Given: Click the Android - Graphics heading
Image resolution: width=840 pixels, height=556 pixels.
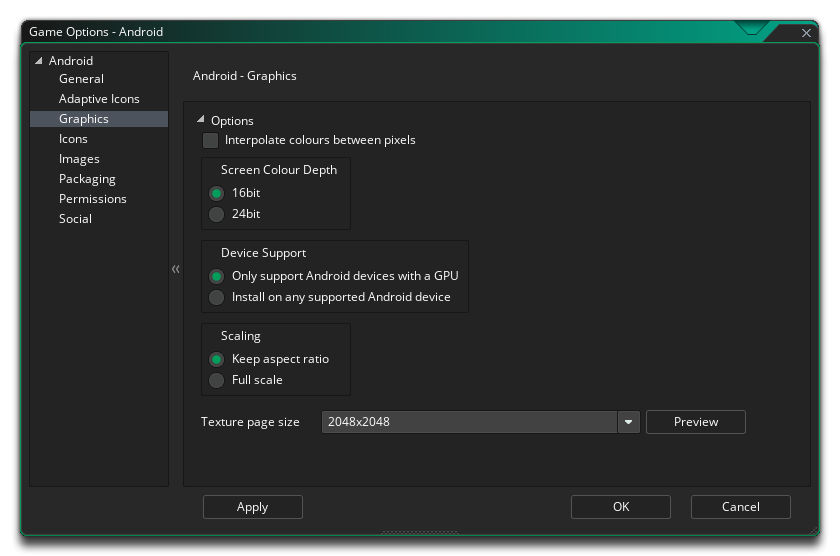Looking at the screenshot, I should [x=244, y=76].
